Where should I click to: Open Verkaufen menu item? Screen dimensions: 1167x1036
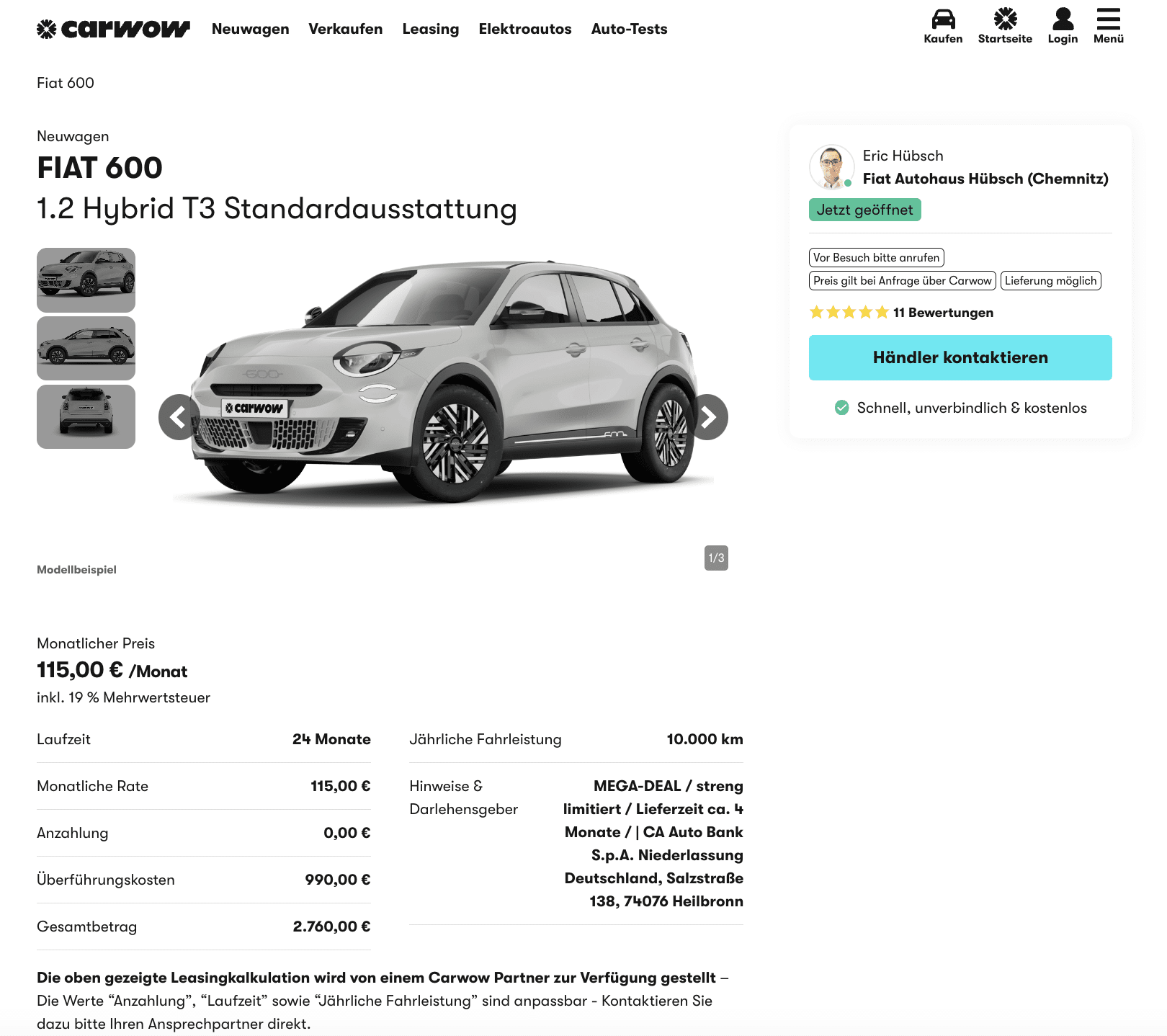345,29
